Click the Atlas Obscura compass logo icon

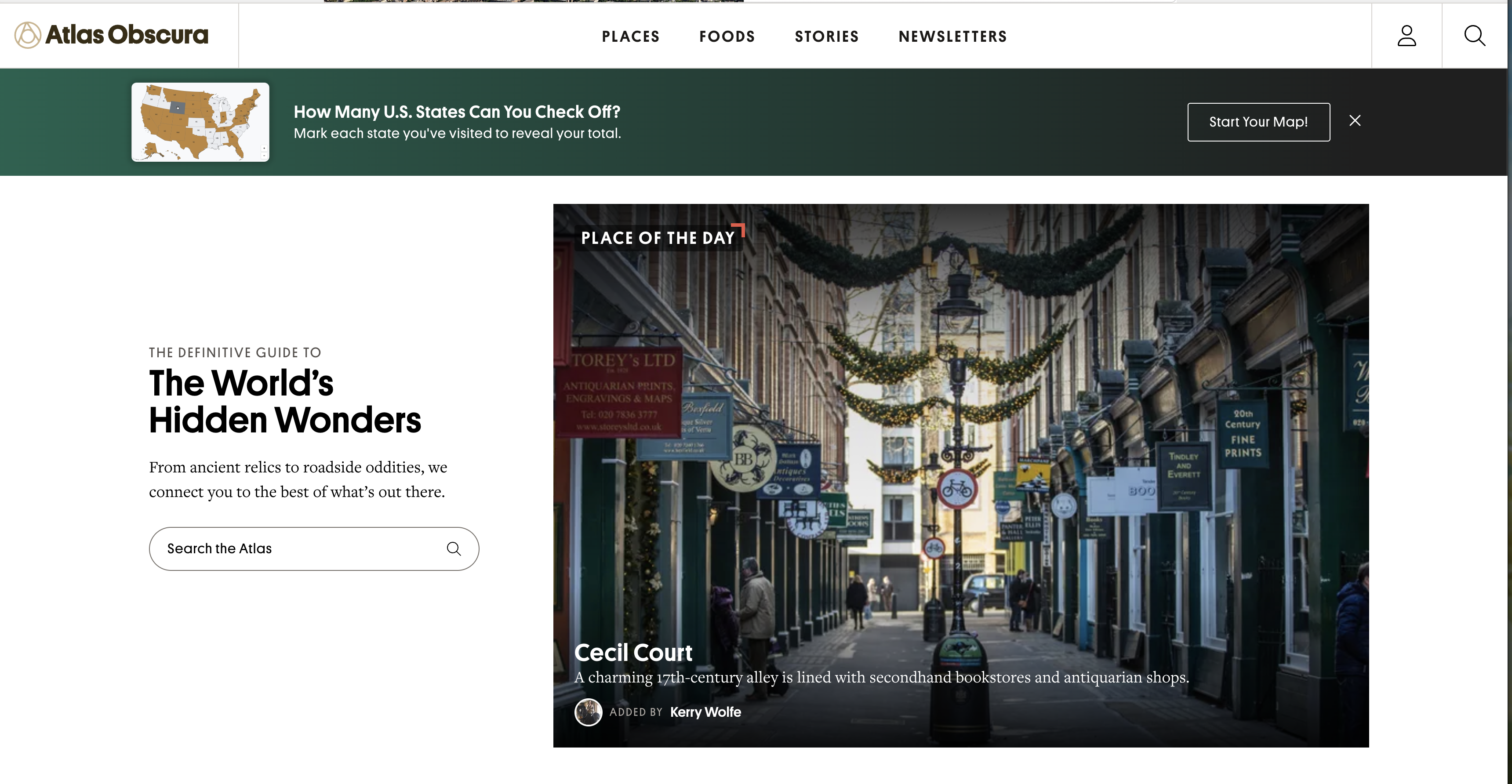tap(28, 35)
